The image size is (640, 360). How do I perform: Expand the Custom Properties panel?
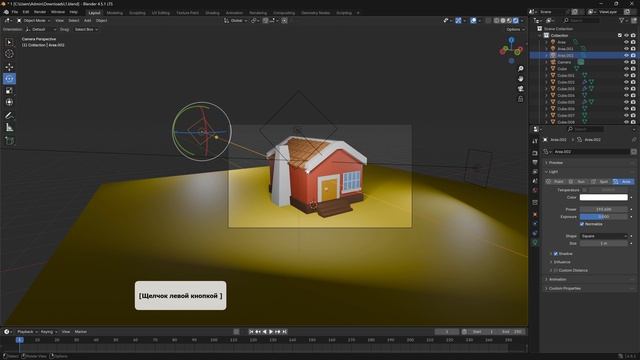(590, 289)
